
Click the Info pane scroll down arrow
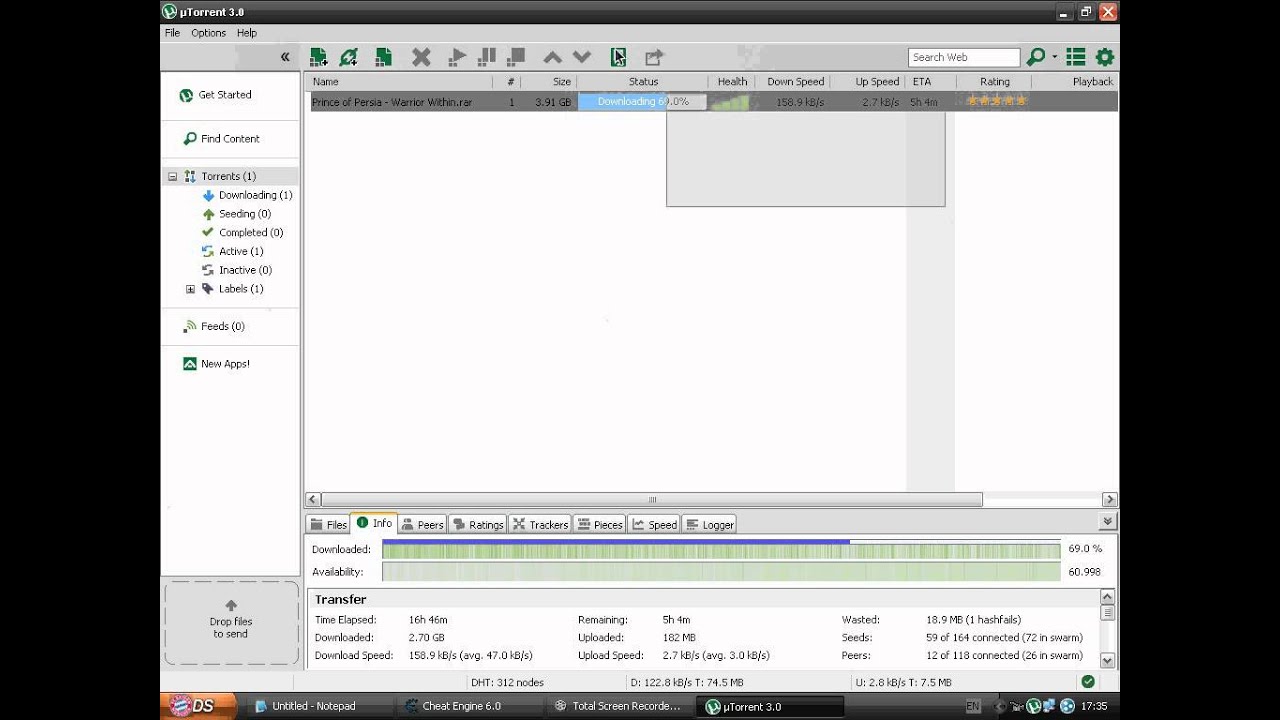click(x=1107, y=660)
